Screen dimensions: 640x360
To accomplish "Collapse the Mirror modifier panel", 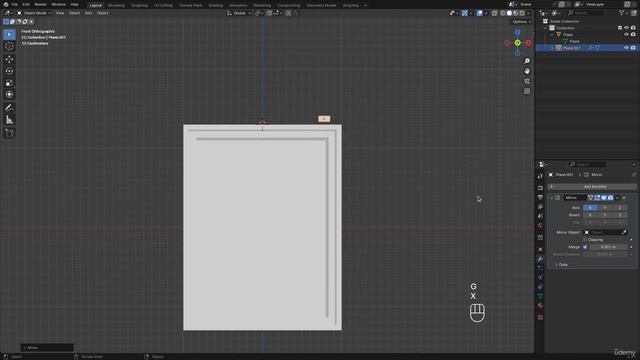I will (551, 198).
